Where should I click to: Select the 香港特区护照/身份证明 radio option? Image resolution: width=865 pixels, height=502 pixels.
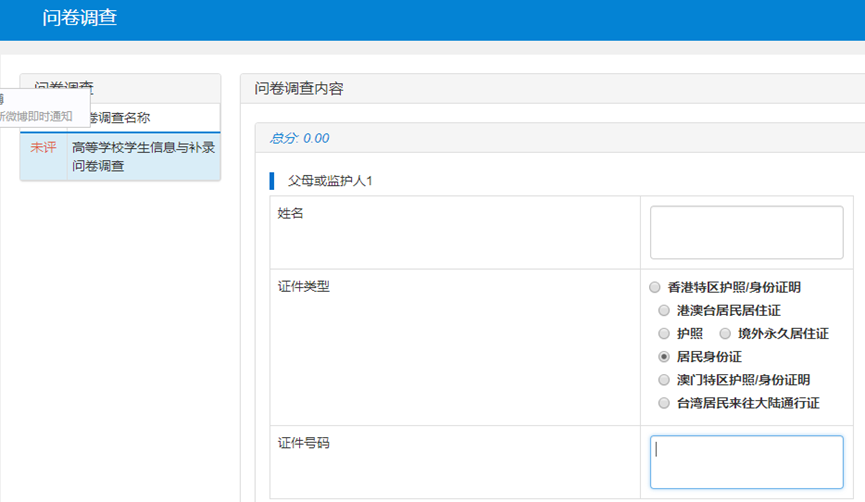pos(655,287)
